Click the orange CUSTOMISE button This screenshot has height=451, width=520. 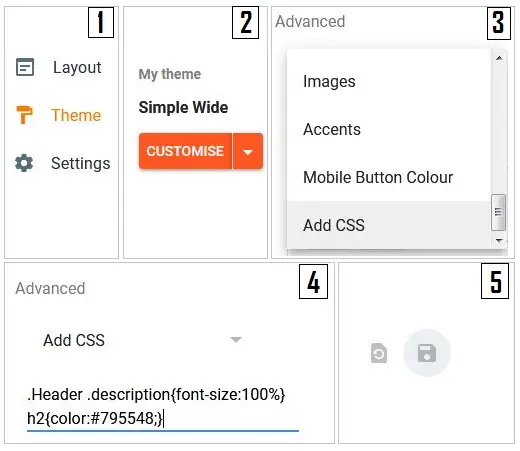click(x=185, y=151)
